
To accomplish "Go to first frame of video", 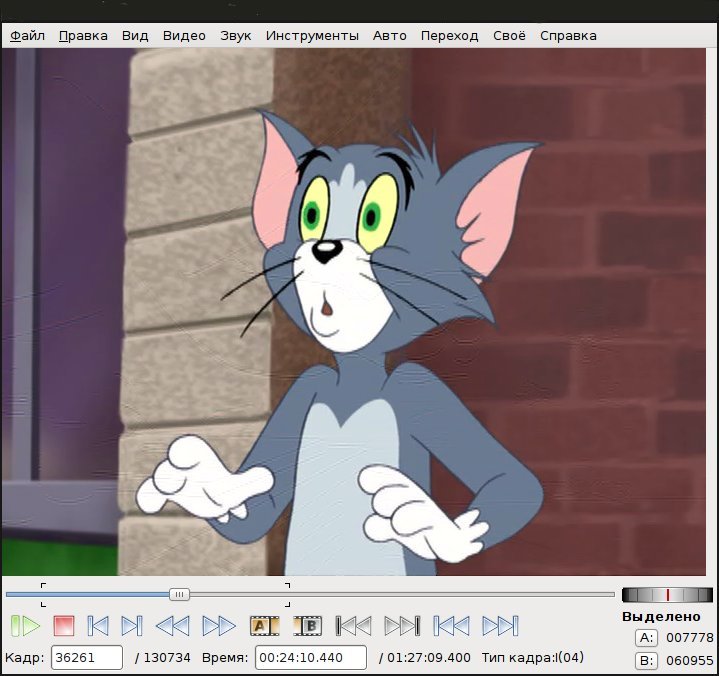I will (x=452, y=626).
